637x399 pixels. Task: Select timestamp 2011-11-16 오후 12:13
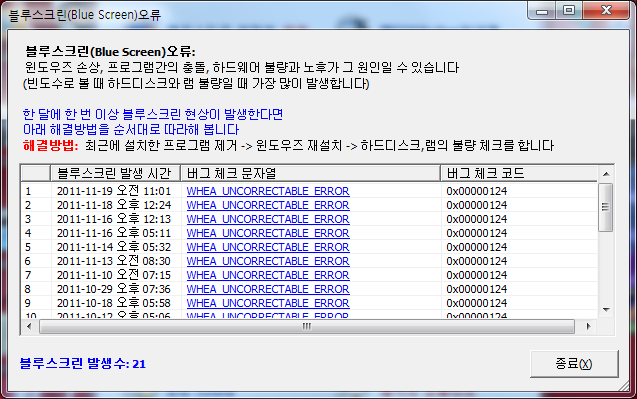(x=114, y=219)
